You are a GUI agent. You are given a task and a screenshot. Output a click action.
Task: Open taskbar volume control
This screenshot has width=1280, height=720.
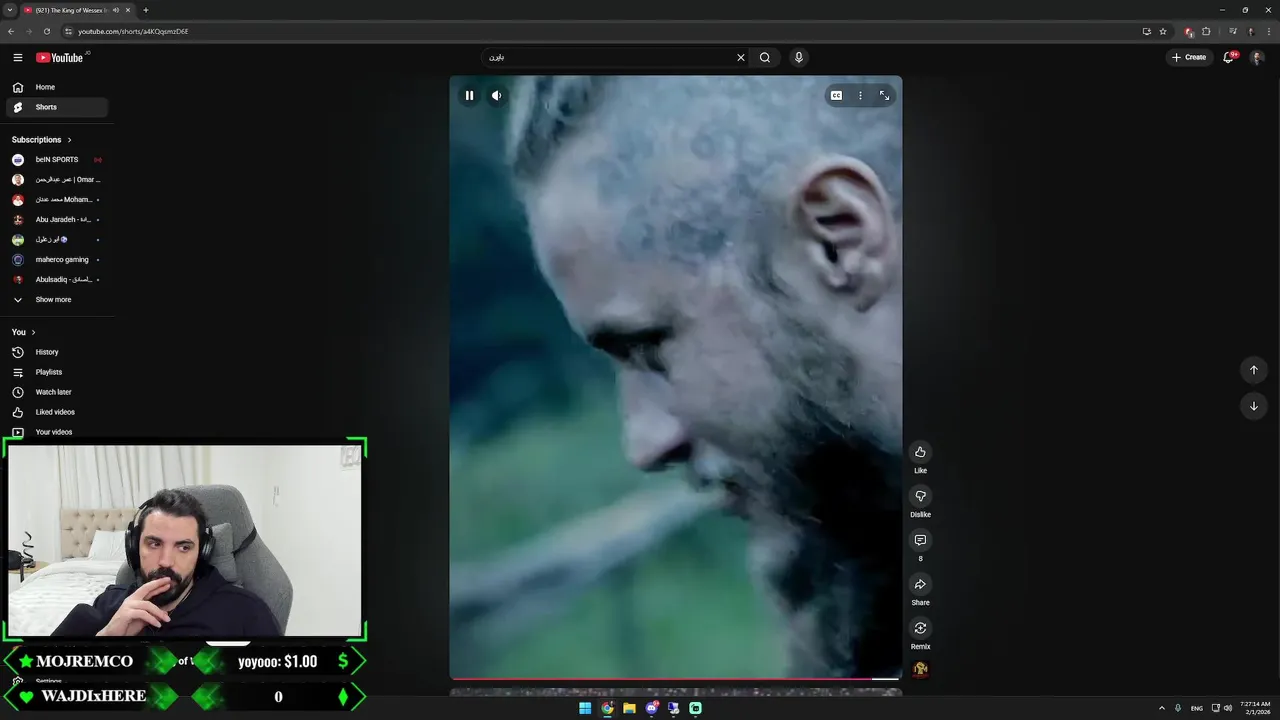point(1227,708)
